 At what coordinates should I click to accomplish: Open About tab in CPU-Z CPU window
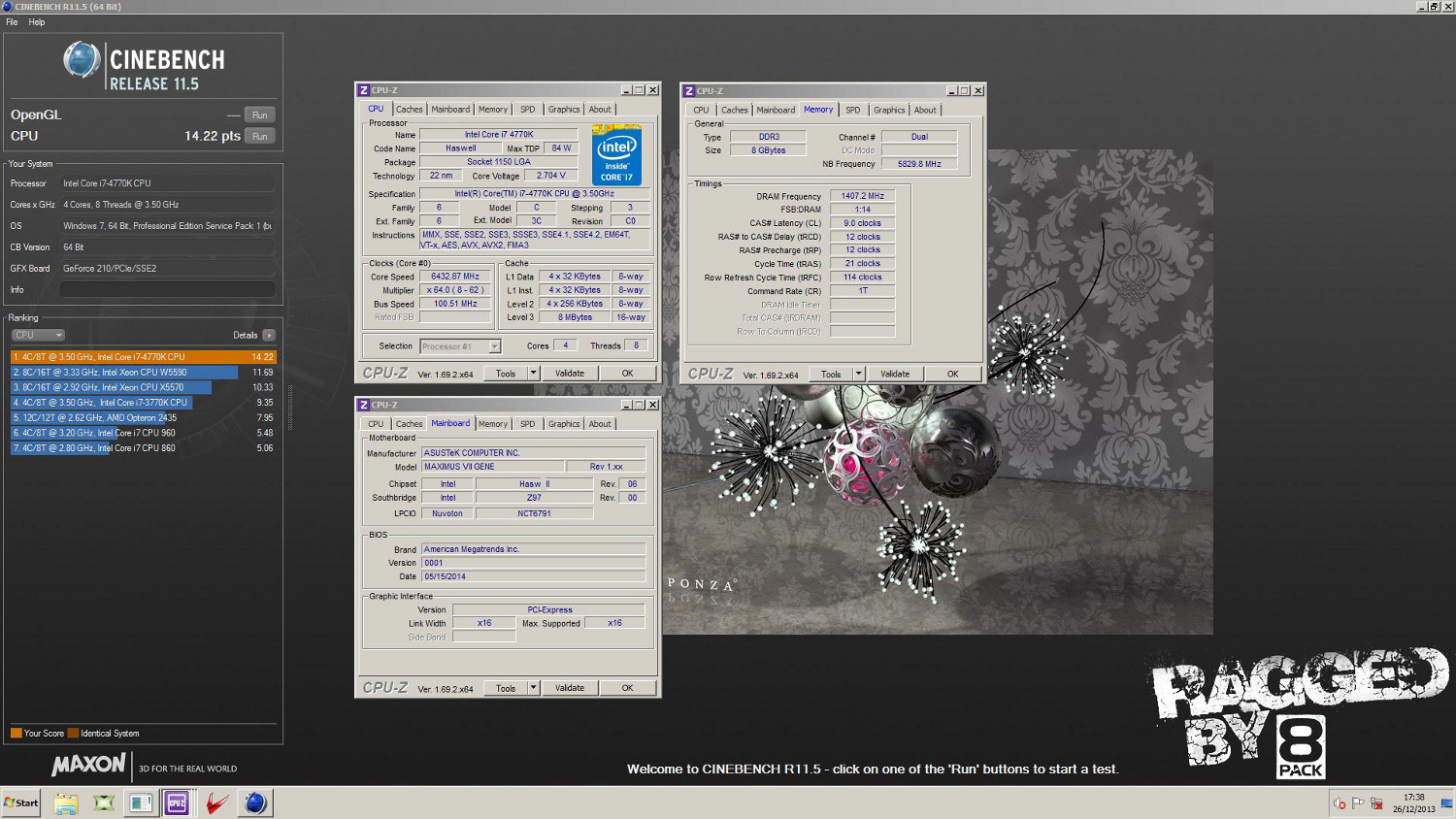(x=600, y=110)
